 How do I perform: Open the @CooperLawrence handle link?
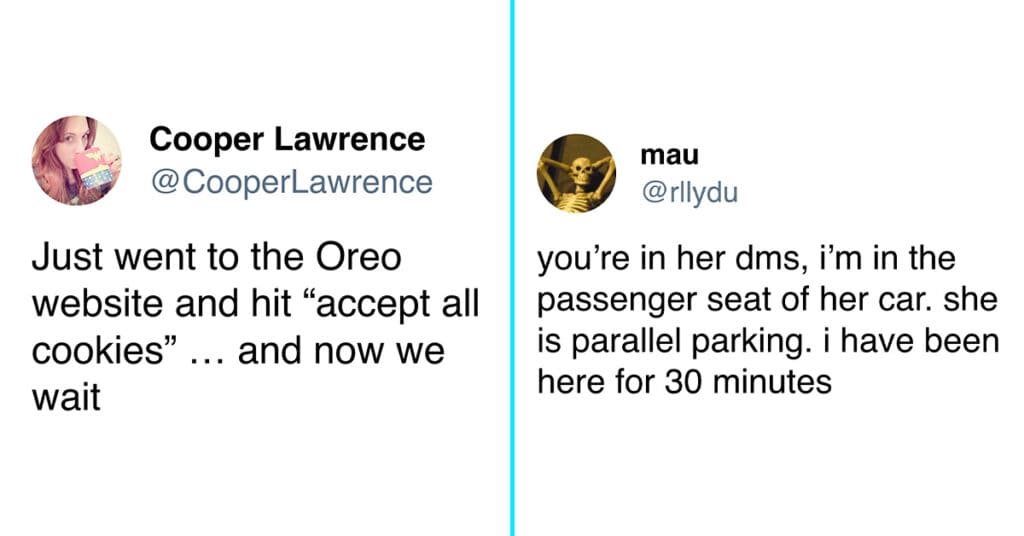point(292,182)
